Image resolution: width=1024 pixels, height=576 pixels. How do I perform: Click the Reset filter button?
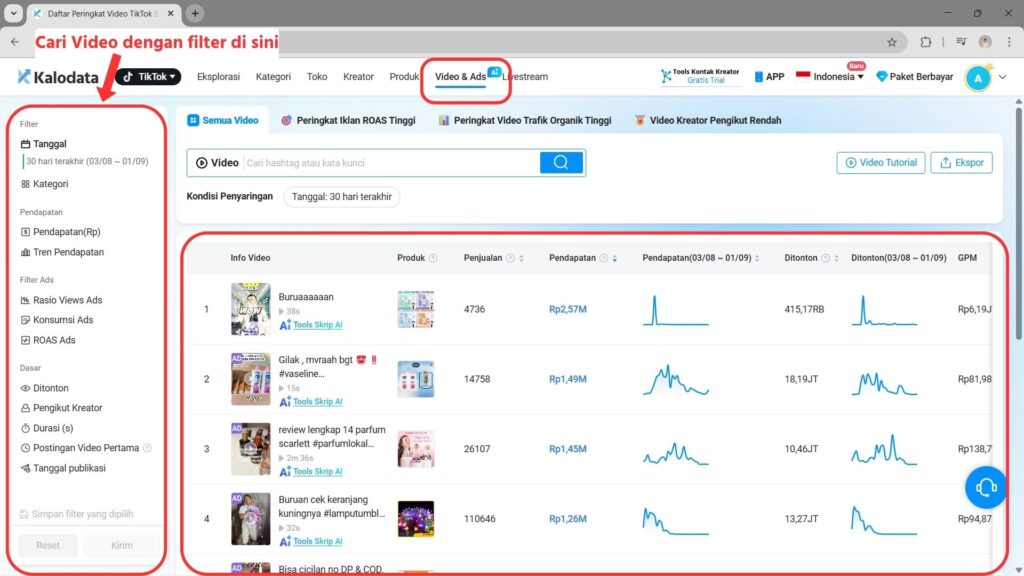[48, 545]
